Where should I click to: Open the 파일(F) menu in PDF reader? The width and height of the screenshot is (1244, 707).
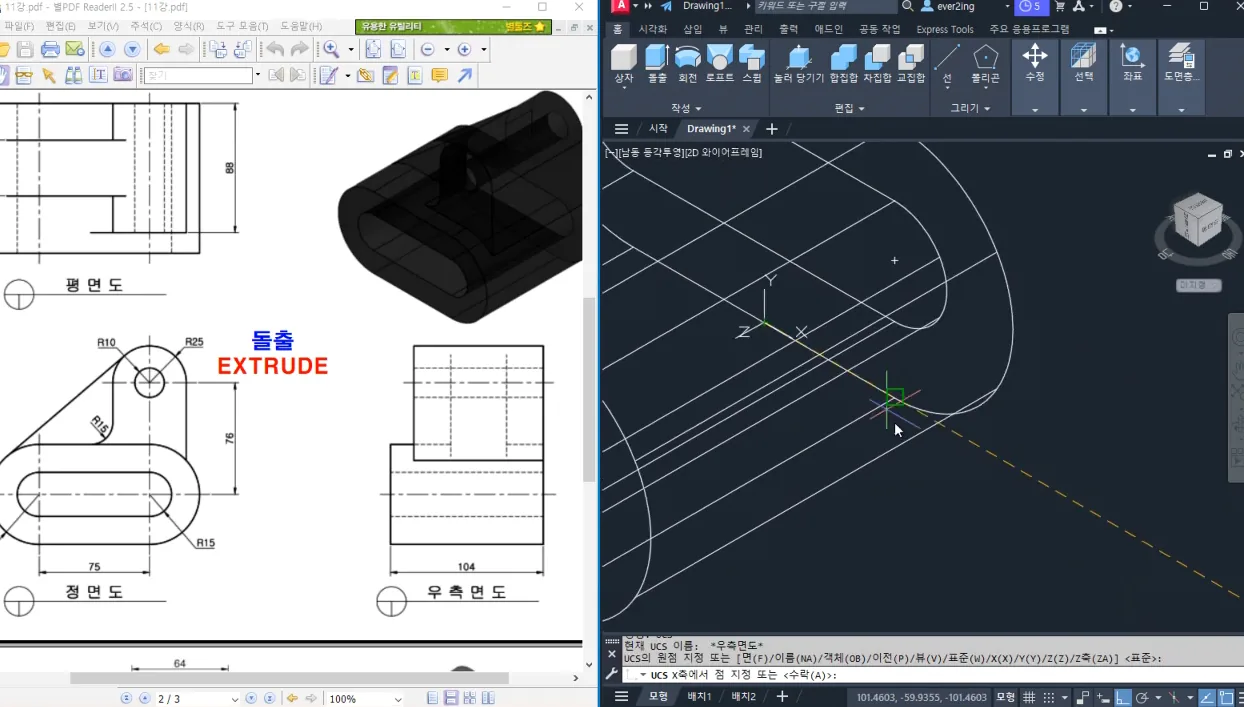(19, 26)
